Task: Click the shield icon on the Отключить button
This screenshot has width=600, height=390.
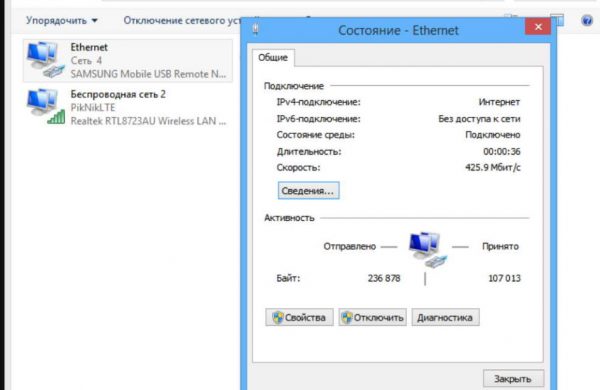Action: (347, 317)
